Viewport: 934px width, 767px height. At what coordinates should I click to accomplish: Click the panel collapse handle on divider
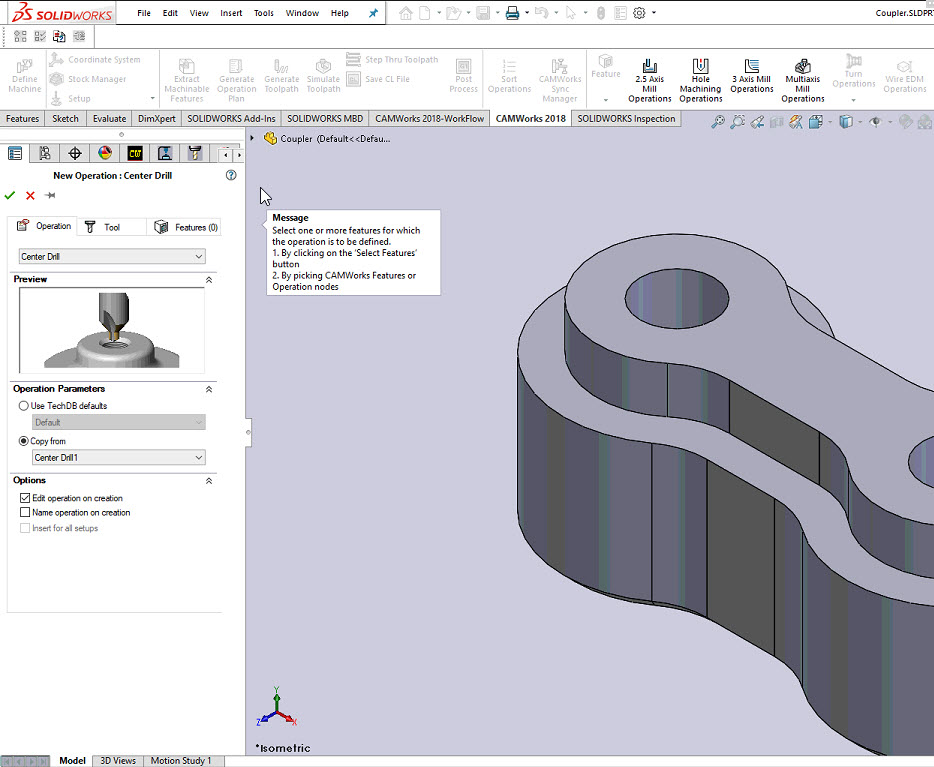click(x=248, y=432)
